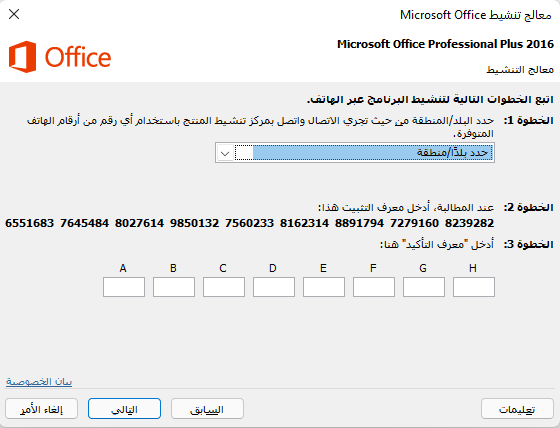Click confirmation ID field H
The image size is (560, 428).
point(474,287)
